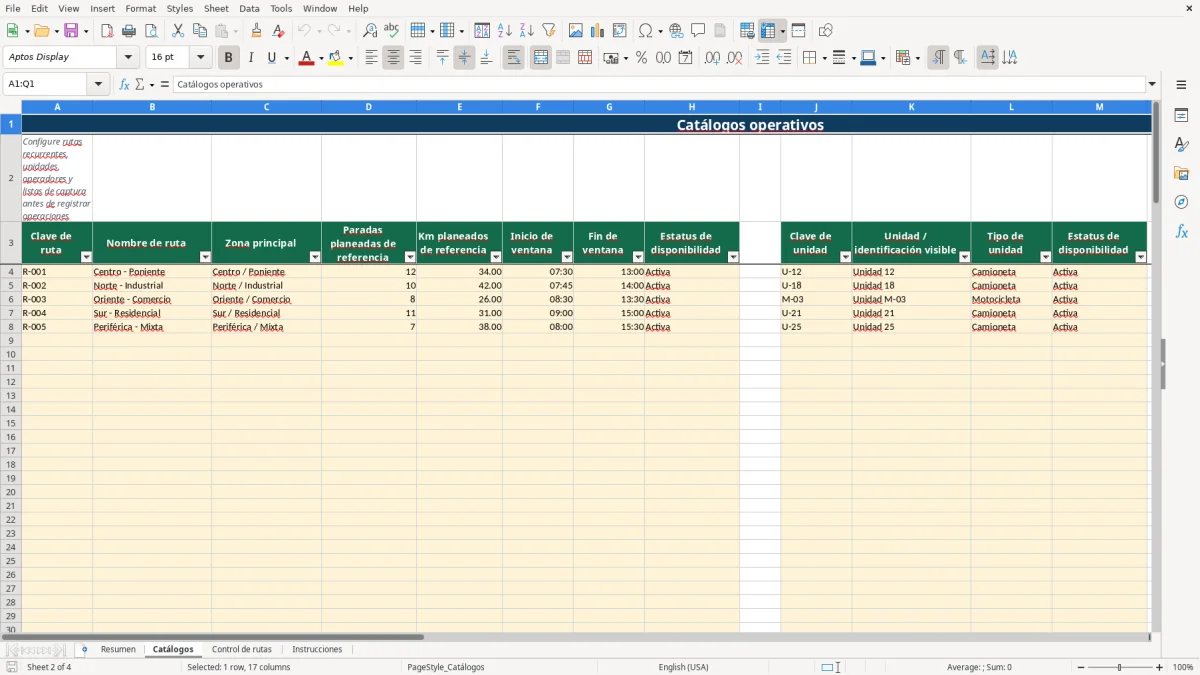This screenshot has height=675, width=1200.
Task: Insert Hyperlink icon
Action: [676, 31]
